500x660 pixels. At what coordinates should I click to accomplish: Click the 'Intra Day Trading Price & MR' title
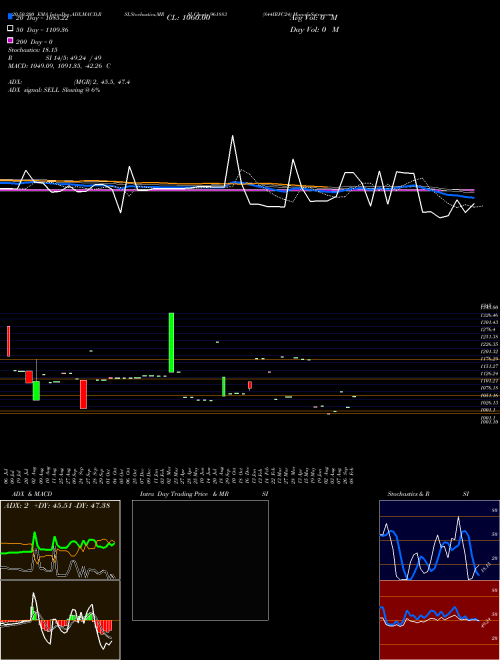point(184,494)
